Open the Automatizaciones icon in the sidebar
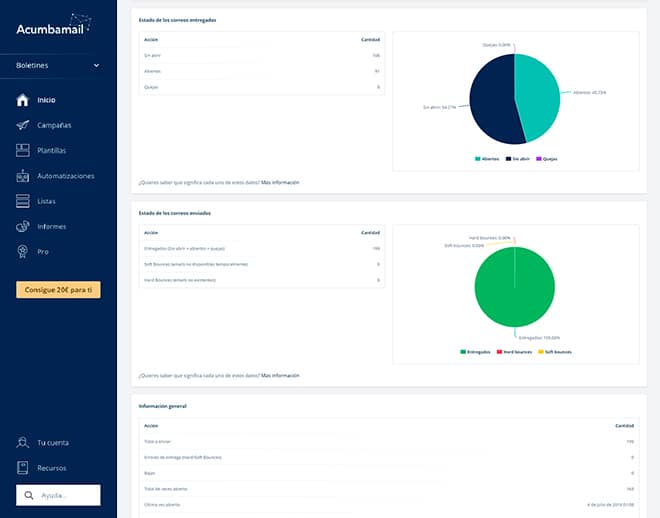Screen dimensions: 660x518 pos(23,176)
